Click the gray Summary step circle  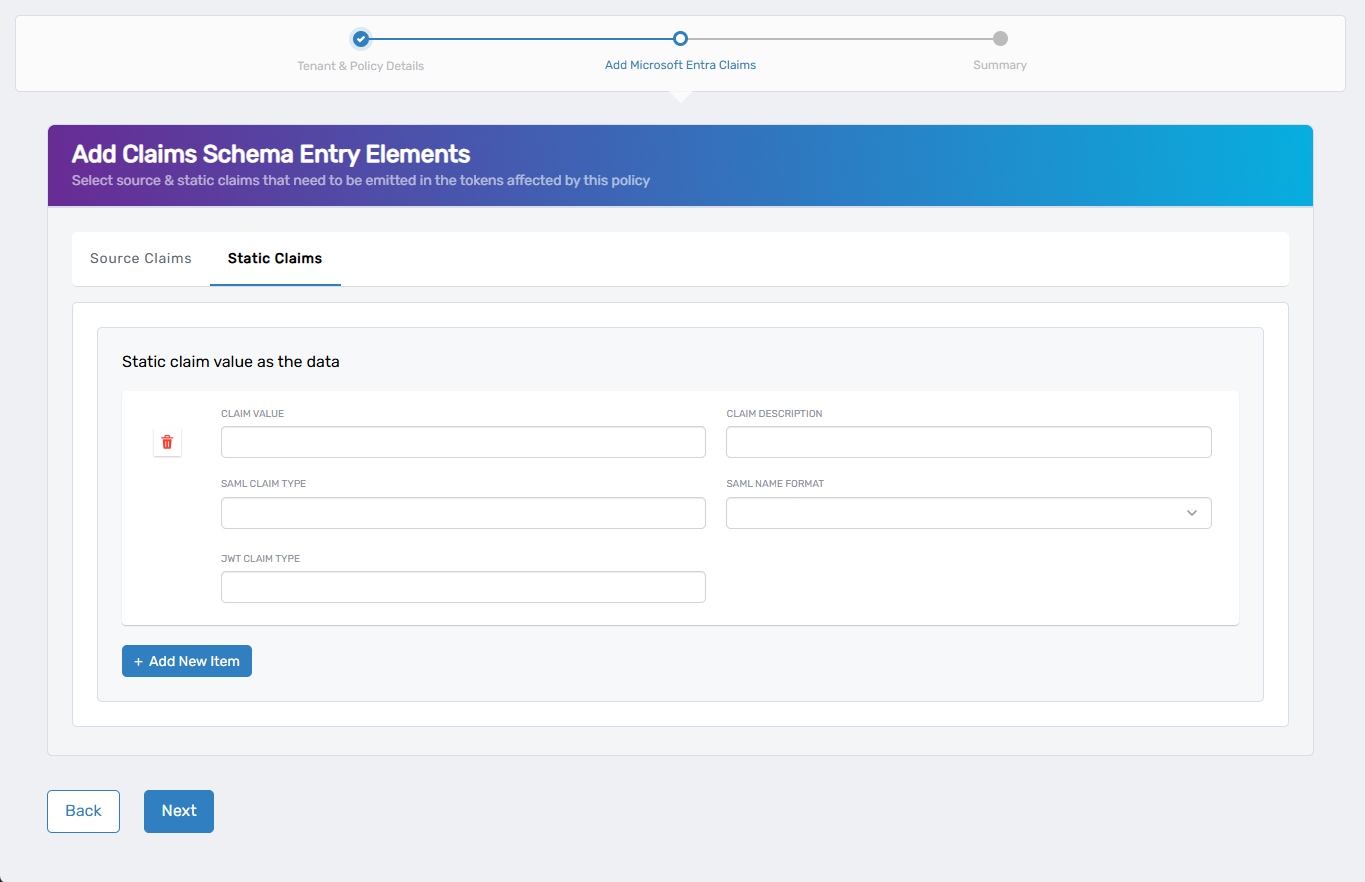tap(1000, 39)
